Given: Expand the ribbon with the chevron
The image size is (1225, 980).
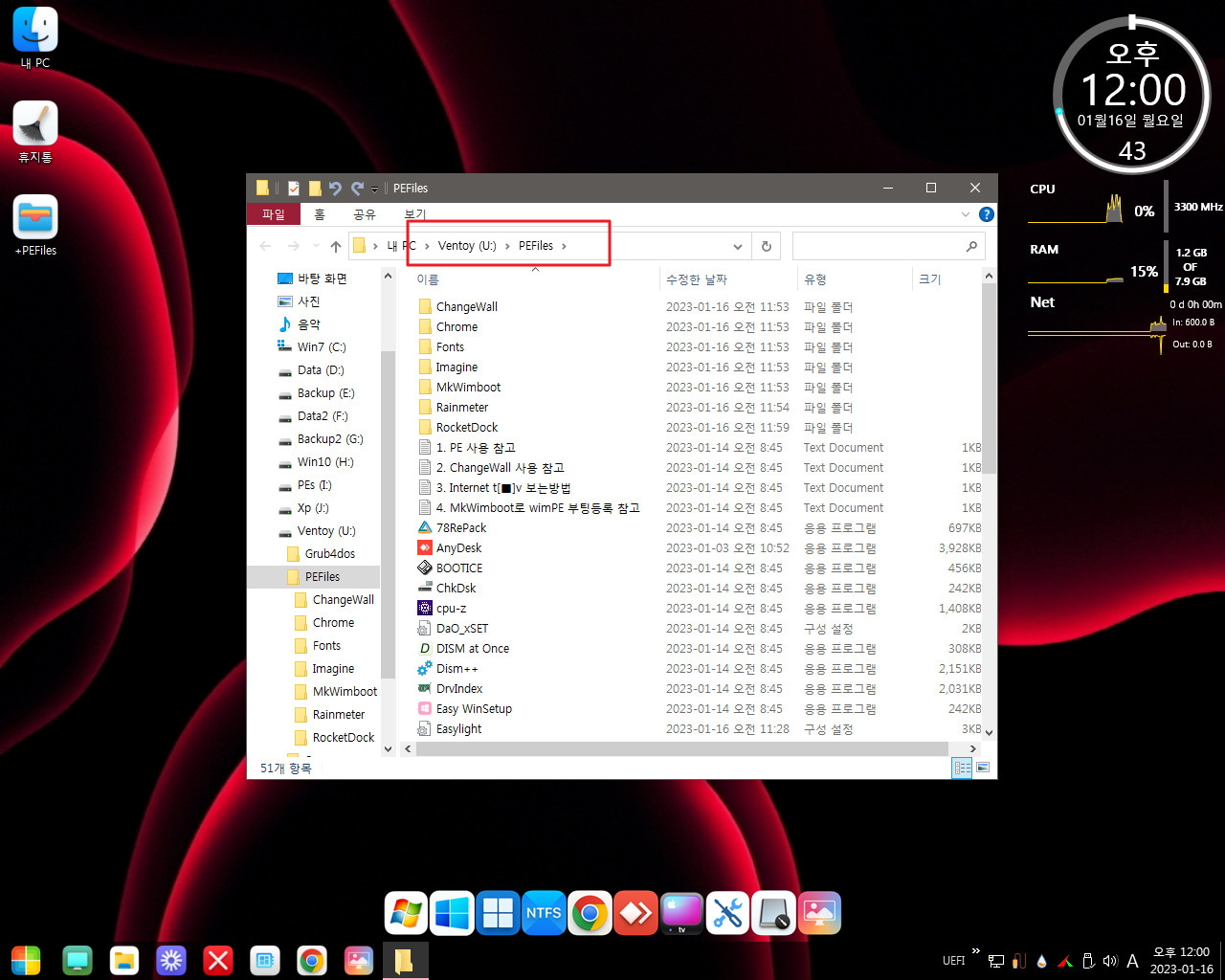Looking at the screenshot, I should [x=966, y=214].
